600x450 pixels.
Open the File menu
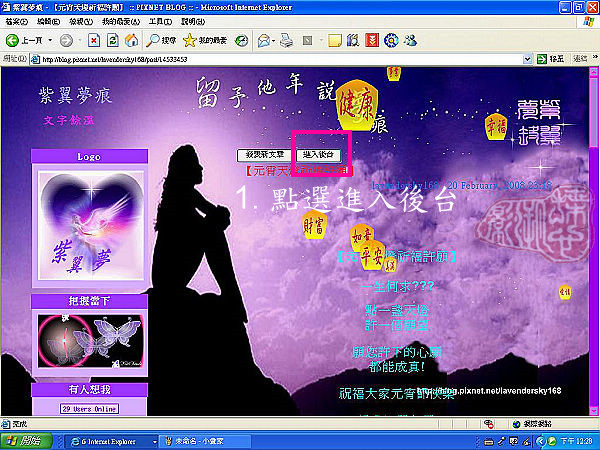tap(16, 22)
